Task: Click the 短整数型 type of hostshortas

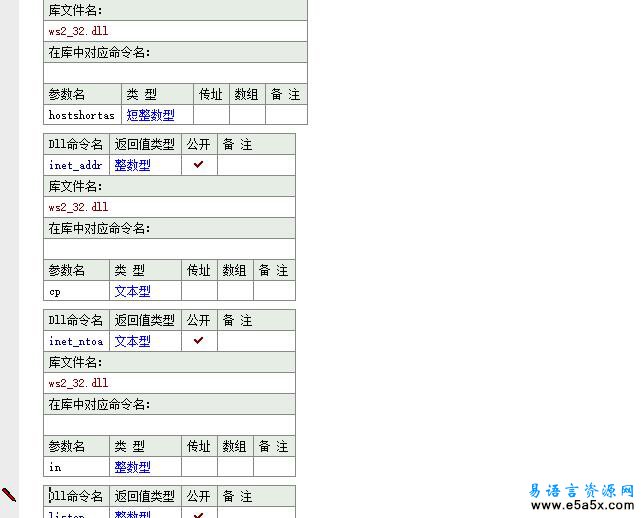Action: [150, 115]
